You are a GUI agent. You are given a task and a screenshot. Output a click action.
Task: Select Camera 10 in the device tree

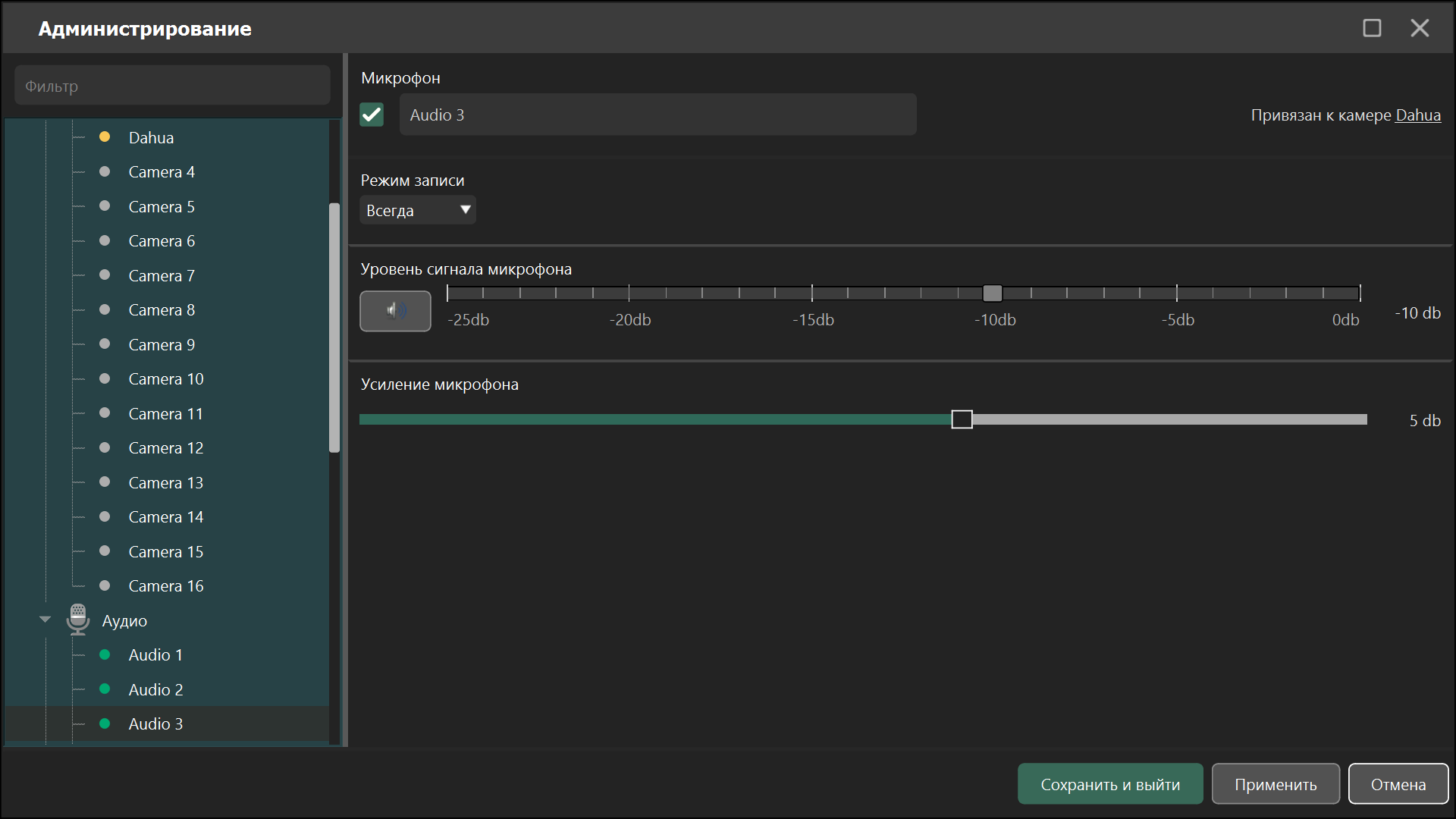tap(167, 378)
